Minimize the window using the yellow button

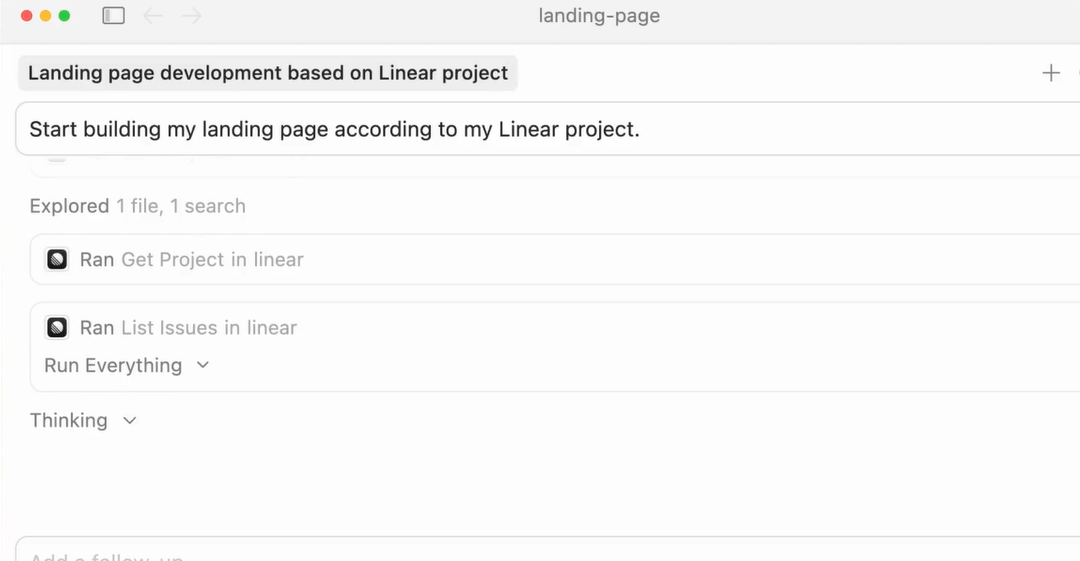pos(46,16)
